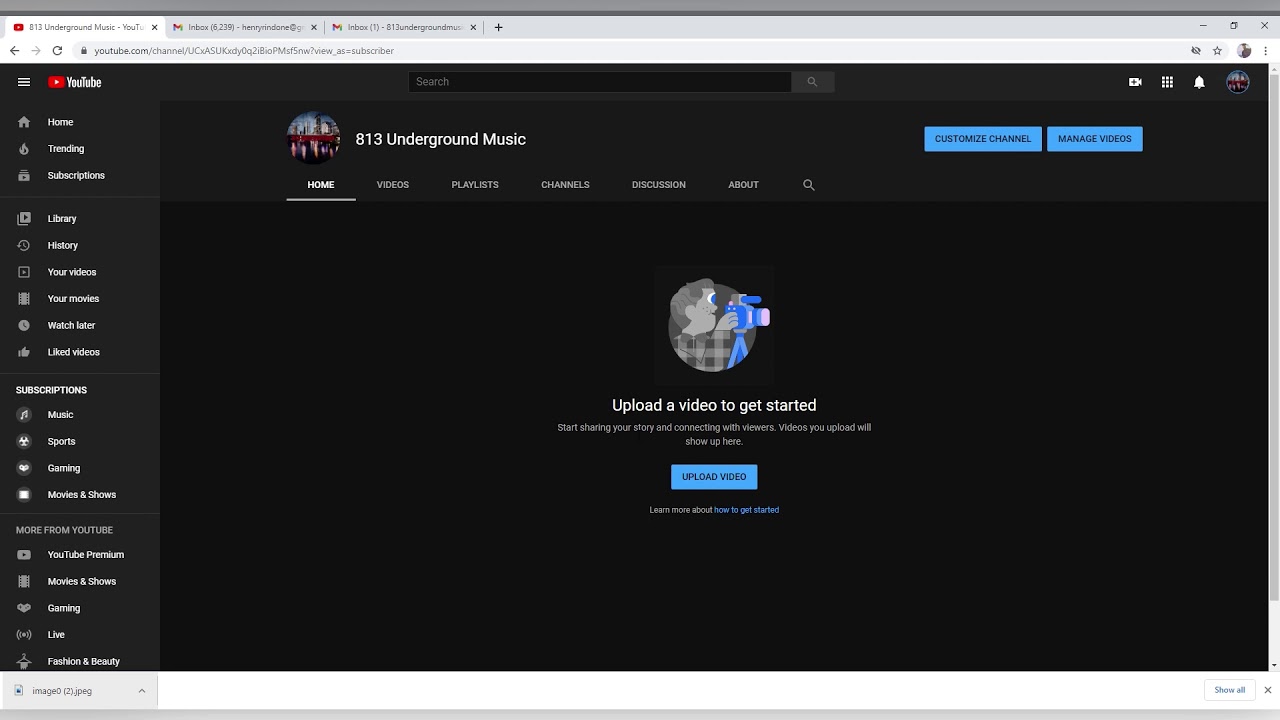Image resolution: width=1280 pixels, height=720 pixels.
Task: Click the Watch later clock icon
Action: 24,325
